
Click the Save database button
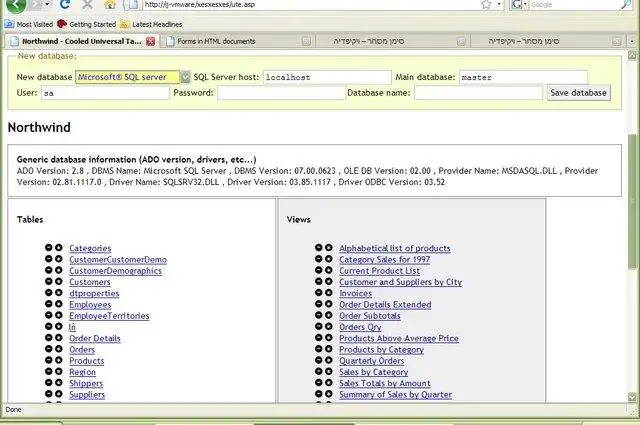578,93
